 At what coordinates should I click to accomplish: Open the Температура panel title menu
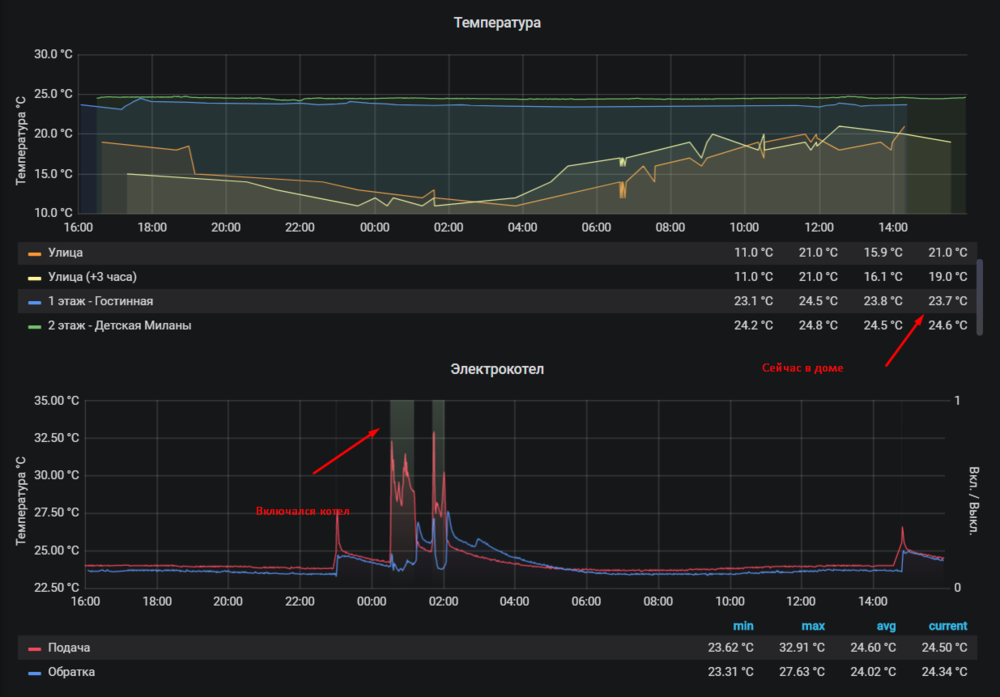(x=497, y=22)
